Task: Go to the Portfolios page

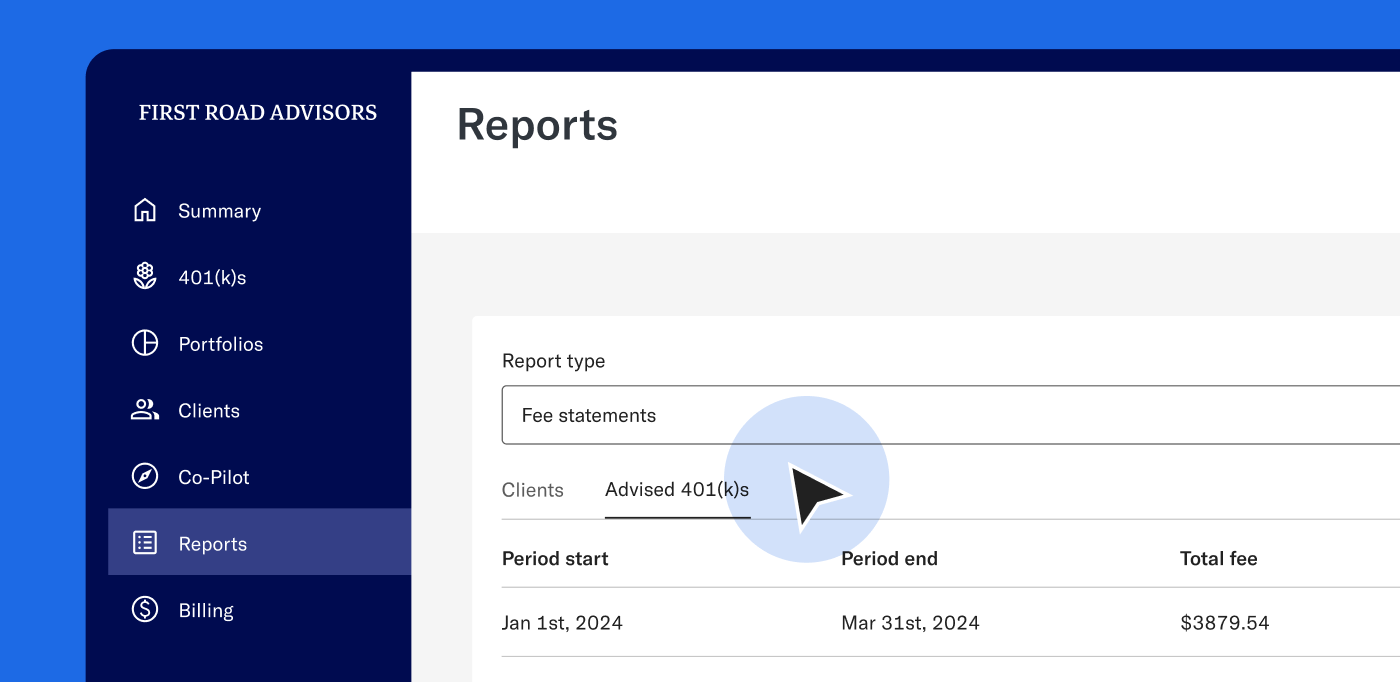Action: point(221,343)
